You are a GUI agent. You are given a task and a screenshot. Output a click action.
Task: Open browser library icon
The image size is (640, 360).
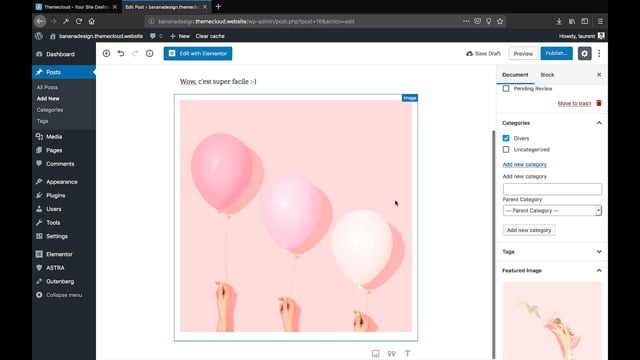[572, 21]
